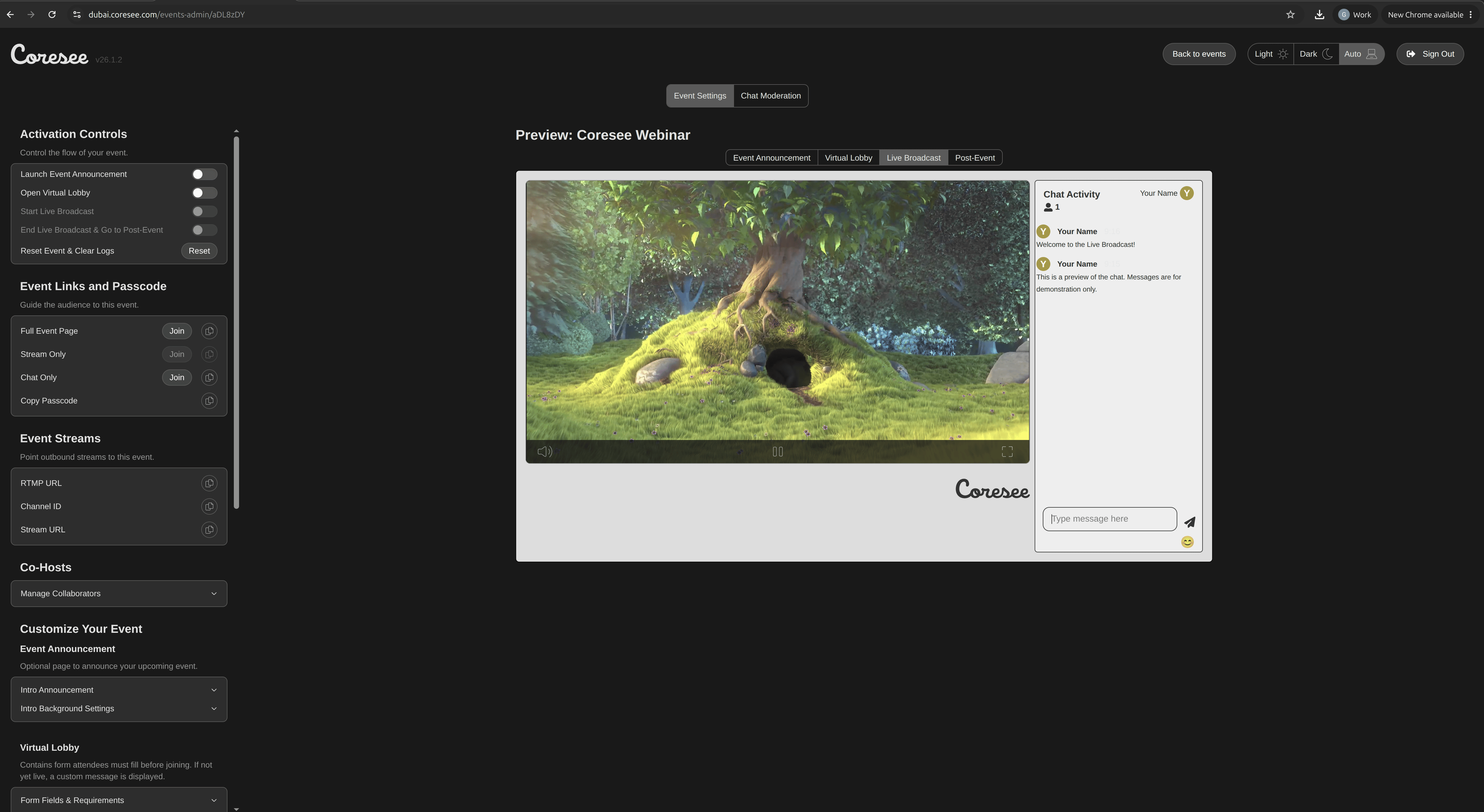This screenshot has width=1484, height=812.
Task: Open the browser downloads icon
Action: pos(1319,14)
